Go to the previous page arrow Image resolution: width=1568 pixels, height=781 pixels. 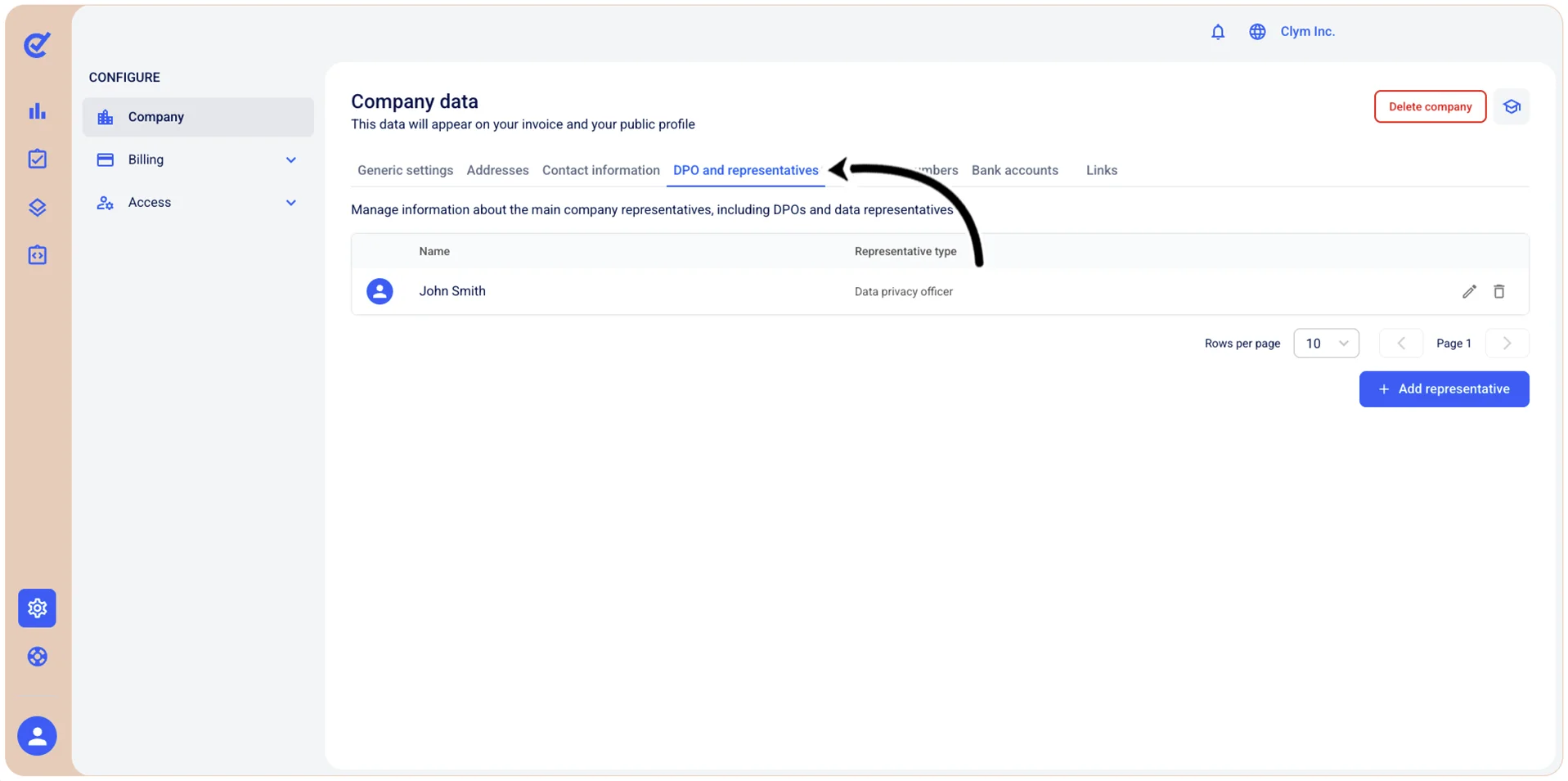[1400, 343]
